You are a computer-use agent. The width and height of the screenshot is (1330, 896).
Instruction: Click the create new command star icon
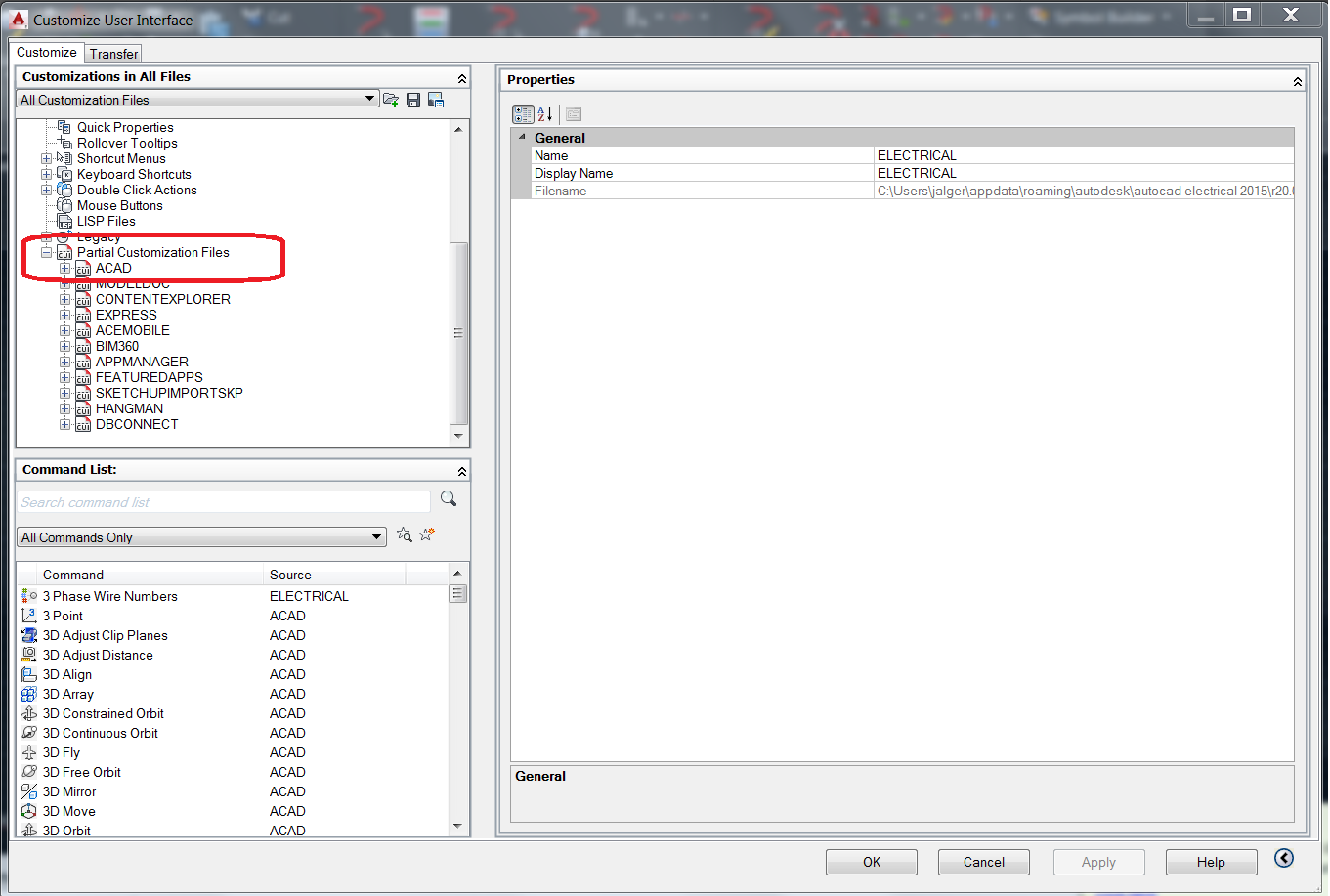coord(427,534)
